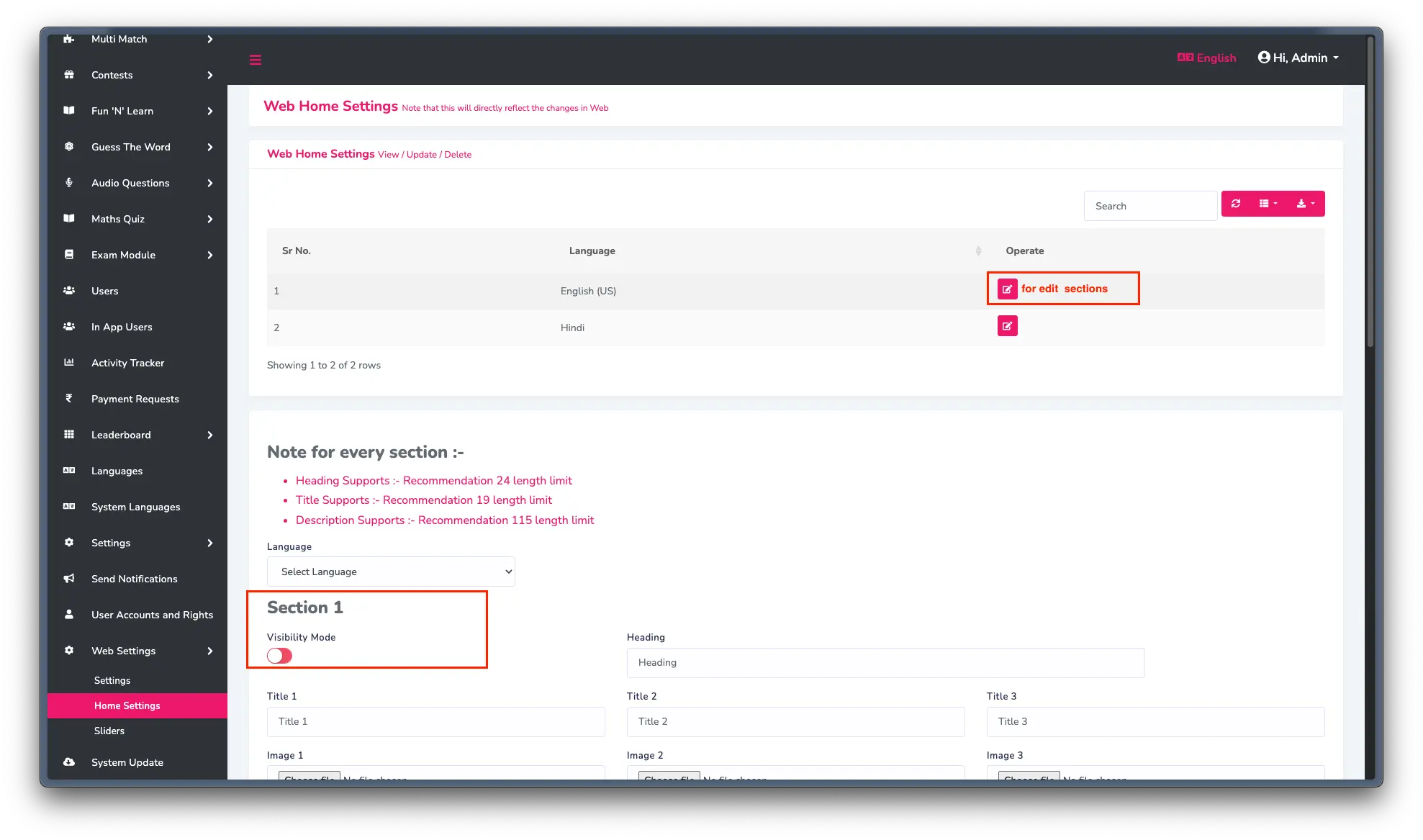The image size is (1423, 840).
Task: Expand the Hi, Admin user menu
Action: click(1298, 58)
